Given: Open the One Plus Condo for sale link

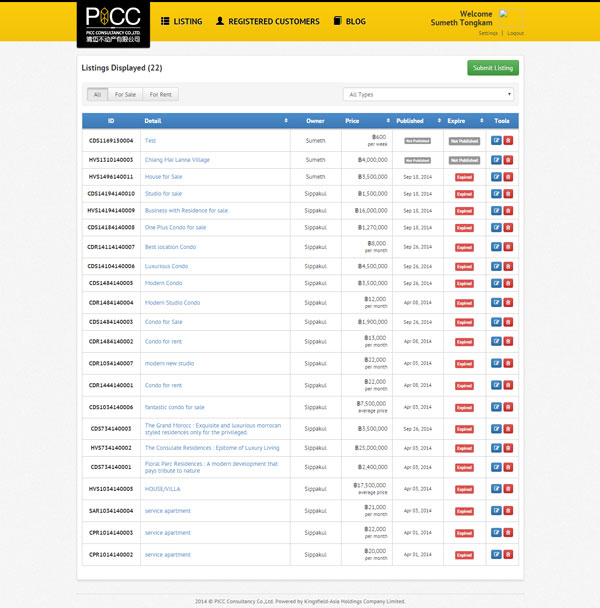Looking at the screenshot, I should (175, 227).
